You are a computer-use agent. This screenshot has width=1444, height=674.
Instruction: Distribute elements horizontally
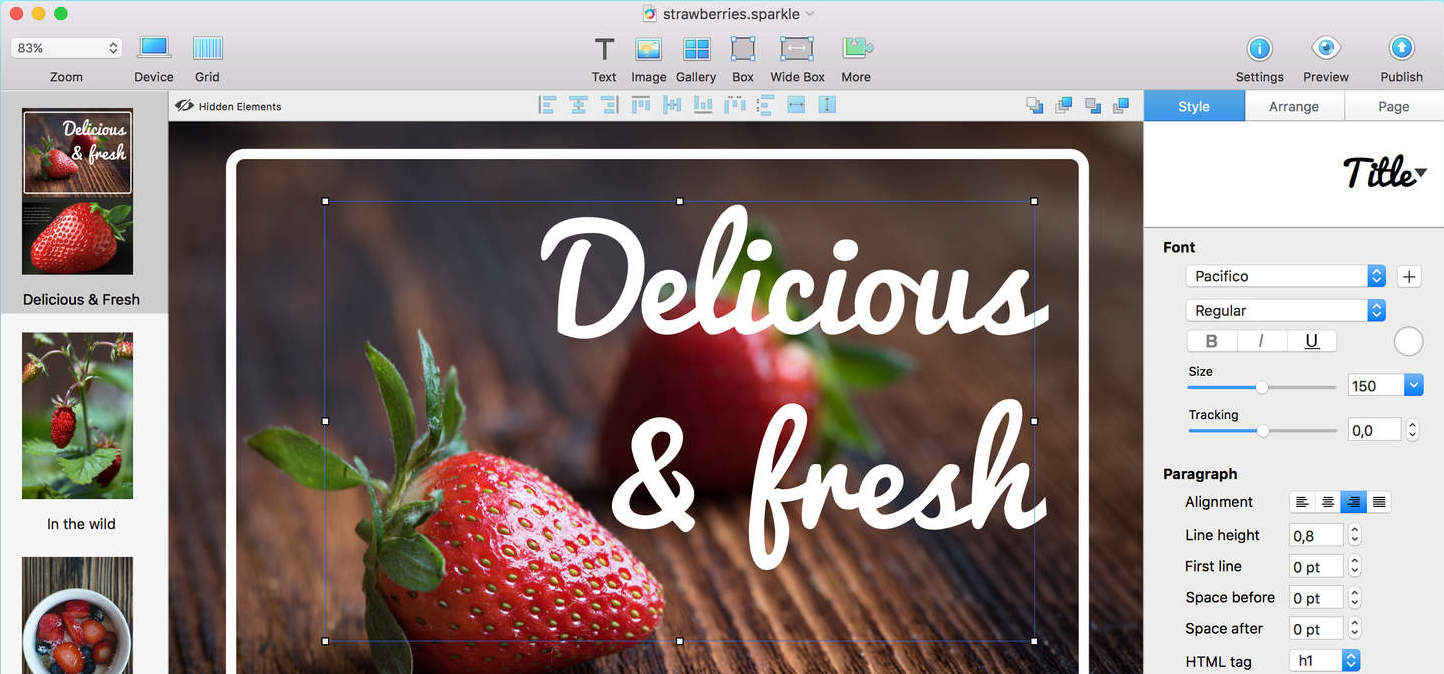coord(735,105)
